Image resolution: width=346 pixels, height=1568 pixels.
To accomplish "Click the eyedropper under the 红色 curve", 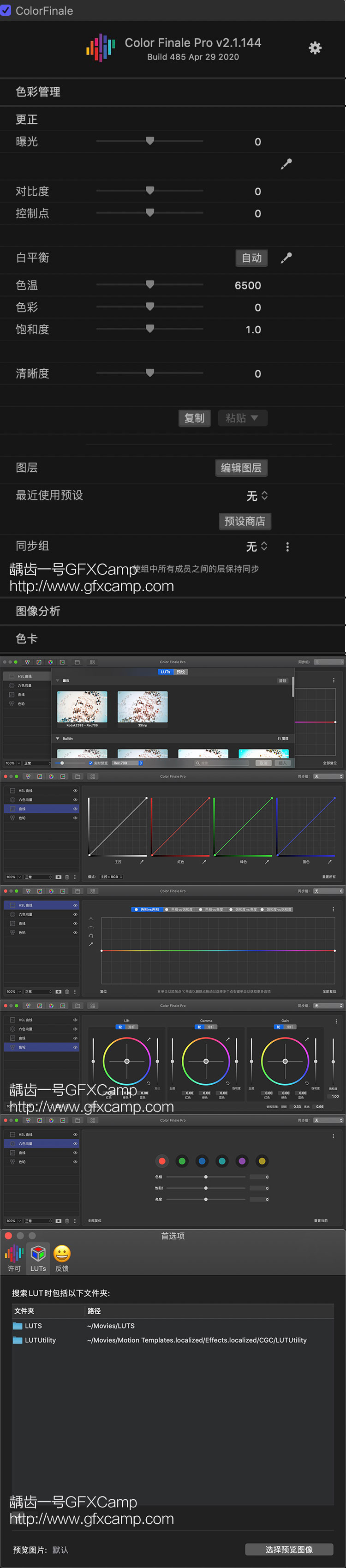I will coord(204,861).
